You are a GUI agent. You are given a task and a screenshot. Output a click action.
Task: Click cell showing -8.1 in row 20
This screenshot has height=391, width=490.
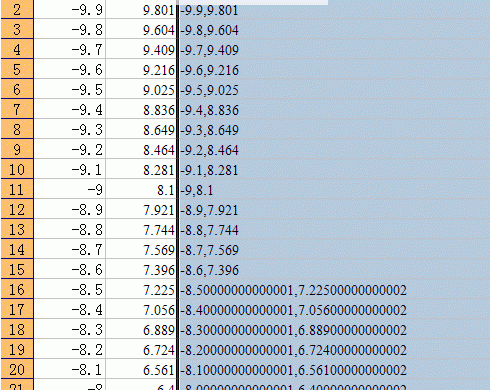(70, 369)
